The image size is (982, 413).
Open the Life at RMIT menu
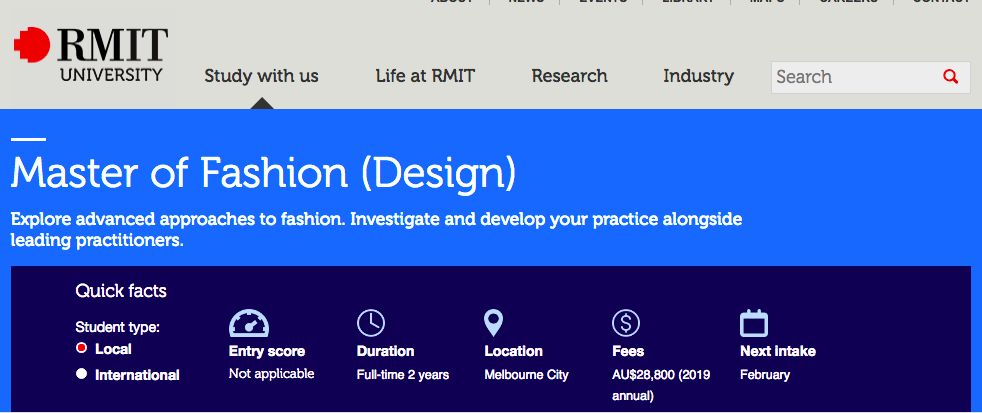(x=425, y=76)
